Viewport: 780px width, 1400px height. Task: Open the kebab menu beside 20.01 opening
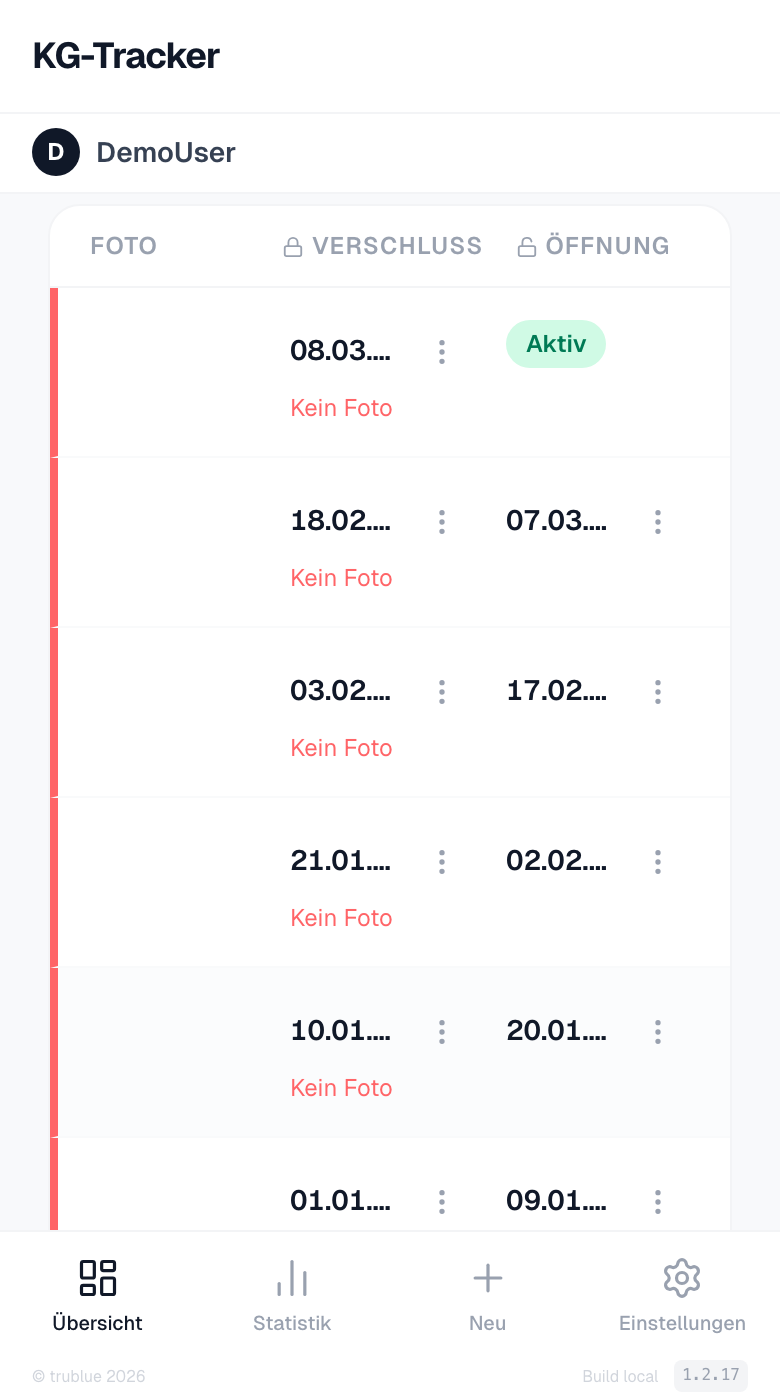(657, 1031)
